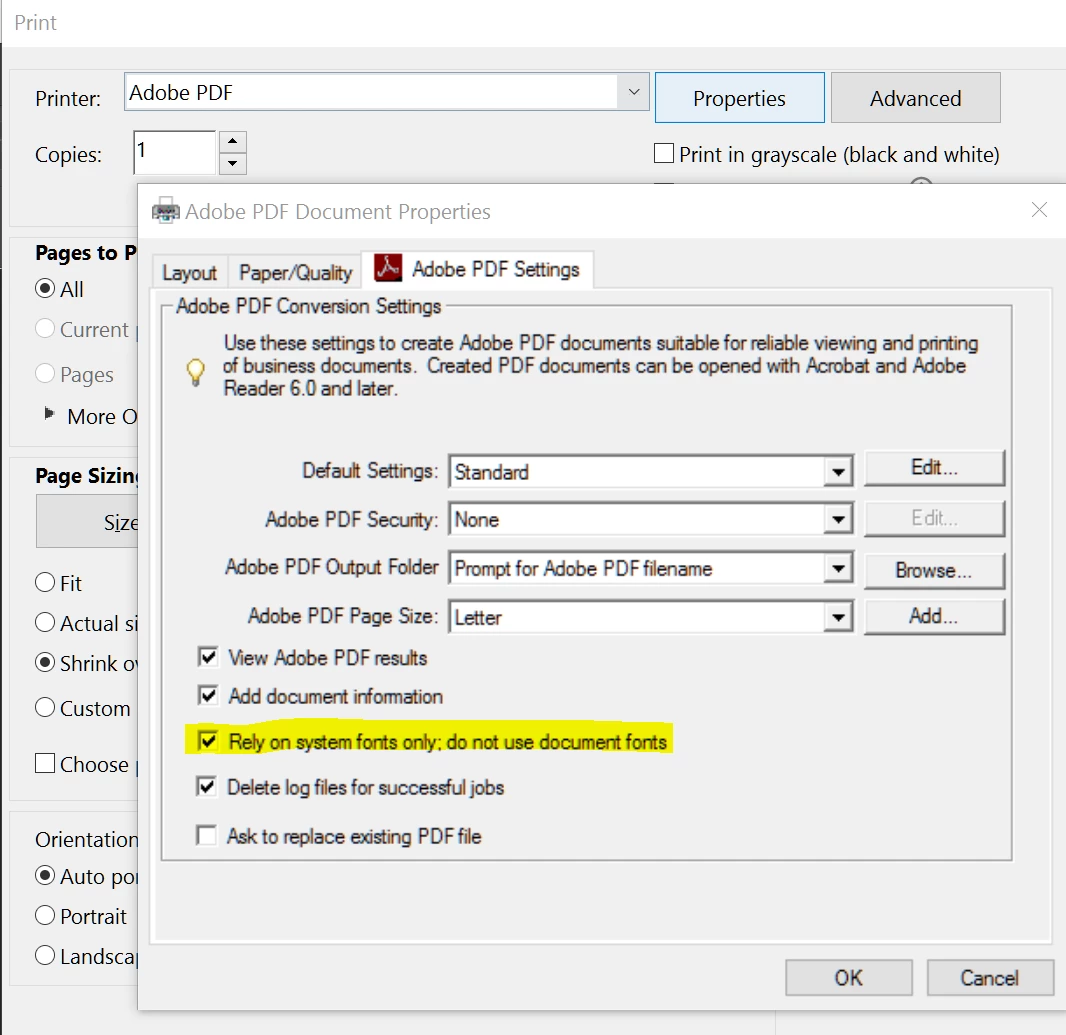
Task: Click the printer icon in the dialog title
Action: (165, 211)
